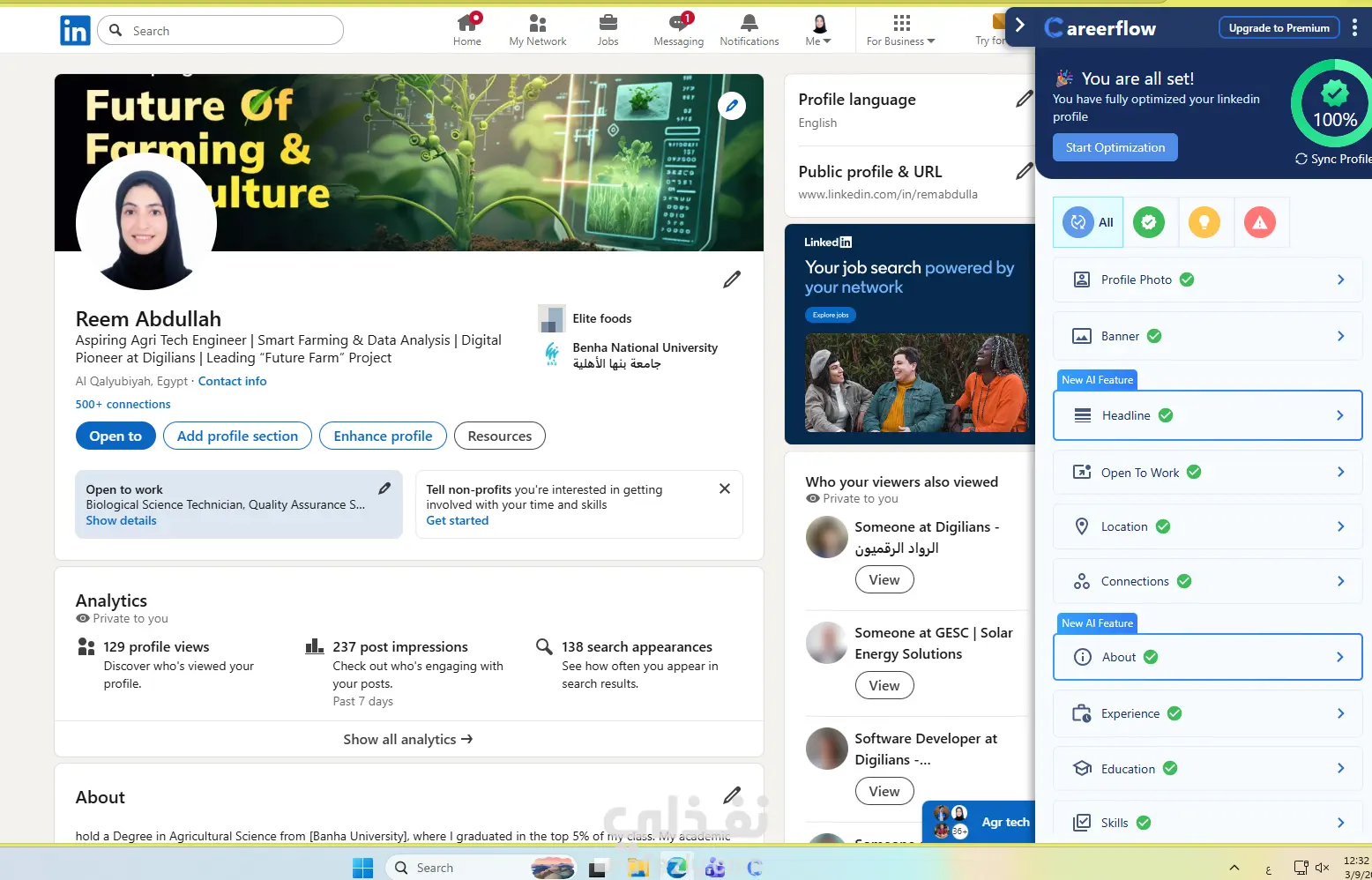Screen dimensions: 1372x880
Task: Edit profile intro pencil icon
Action: tap(732, 280)
